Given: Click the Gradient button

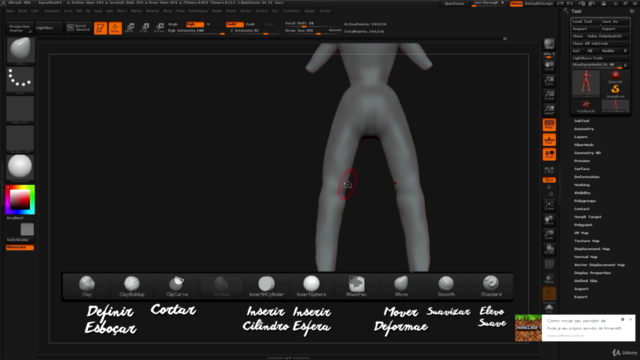Looking at the screenshot, I should point(15,218).
